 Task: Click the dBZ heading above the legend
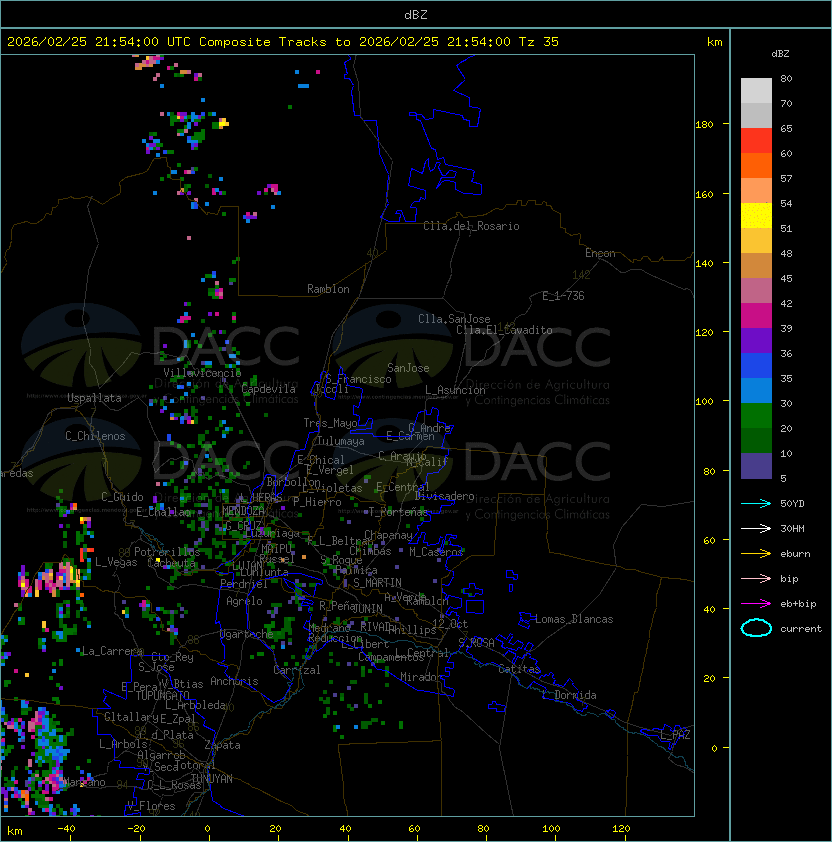(x=780, y=54)
